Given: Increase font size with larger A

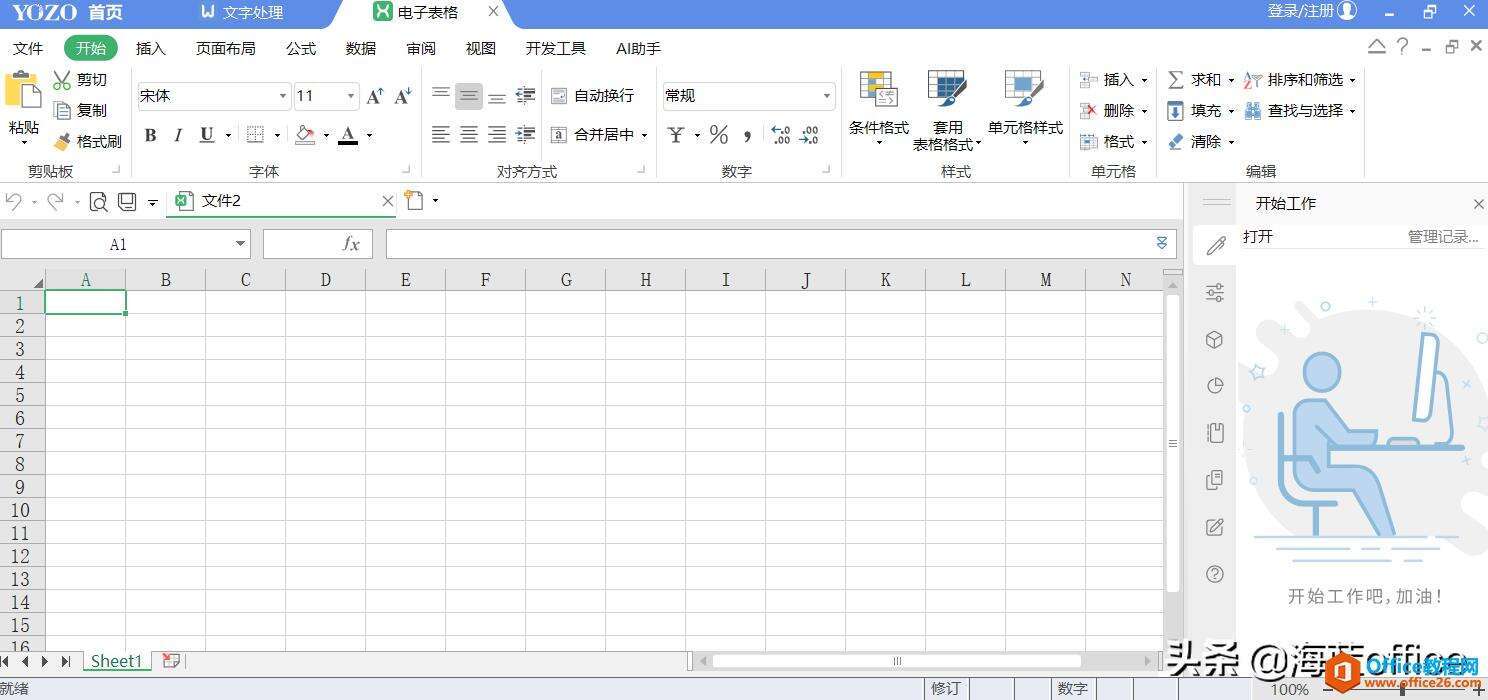Looking at the screenshot, I should coord(375,96).
